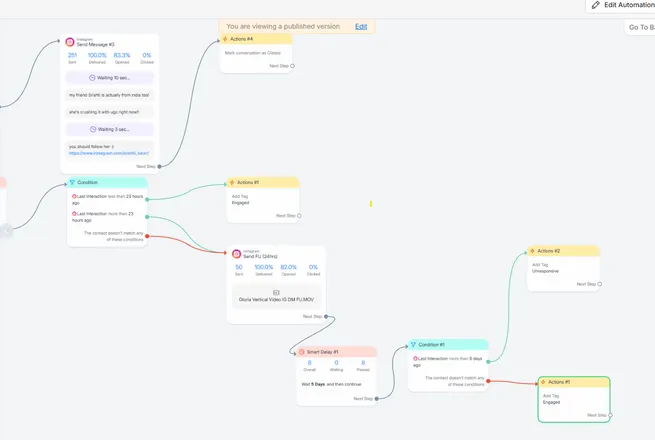Click Next Step connector of Actions #4

292,66
